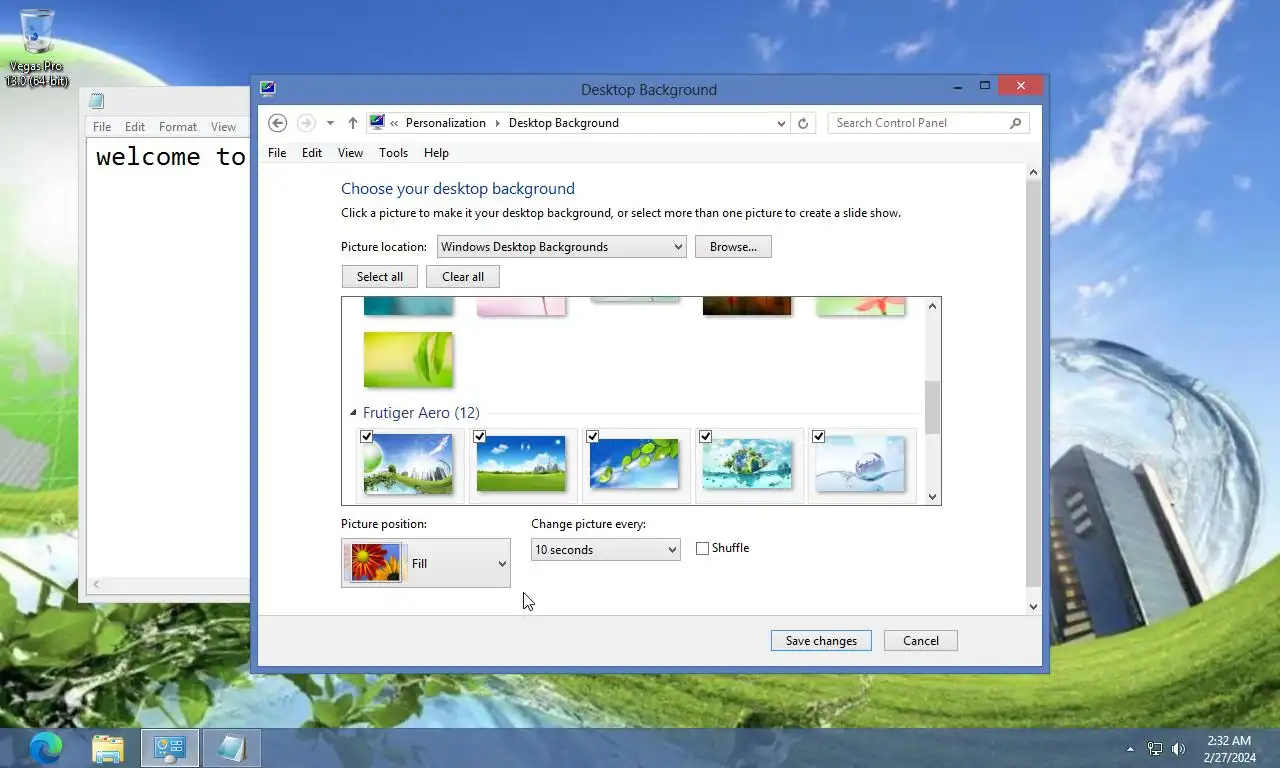Viewport: 1280px width, 768px height.
Task: Open the Notepad Edit menu
Action: point(135,127)
